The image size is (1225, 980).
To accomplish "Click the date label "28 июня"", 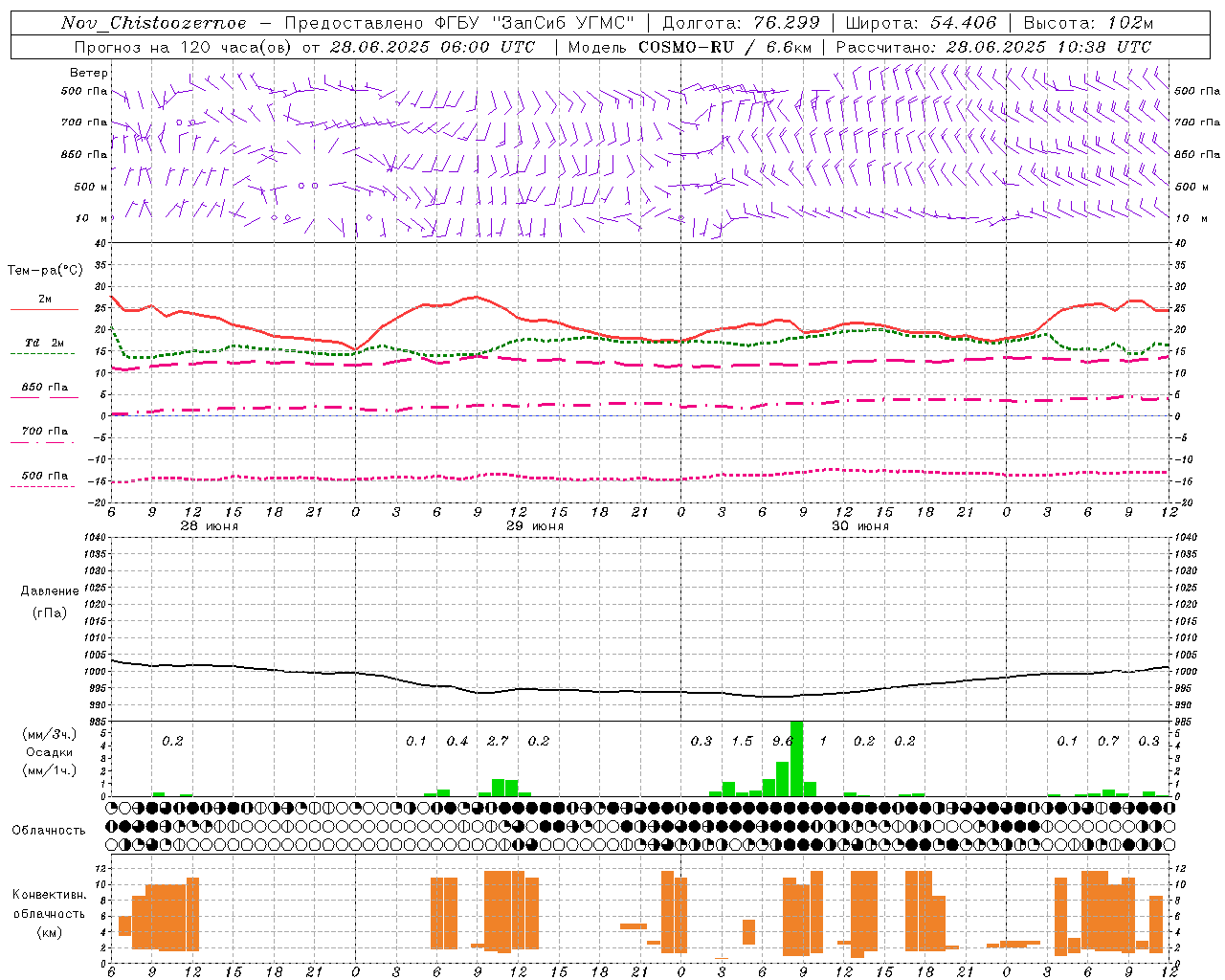I will click(210, 526).
